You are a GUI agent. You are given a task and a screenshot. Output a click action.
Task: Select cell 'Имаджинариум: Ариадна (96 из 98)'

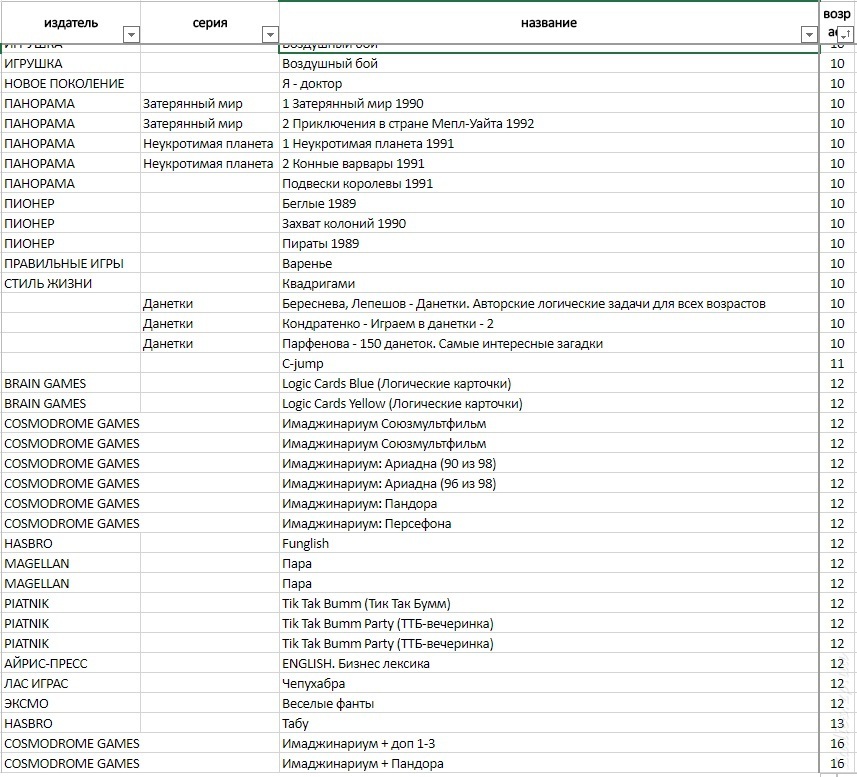[x=549, y=484]
